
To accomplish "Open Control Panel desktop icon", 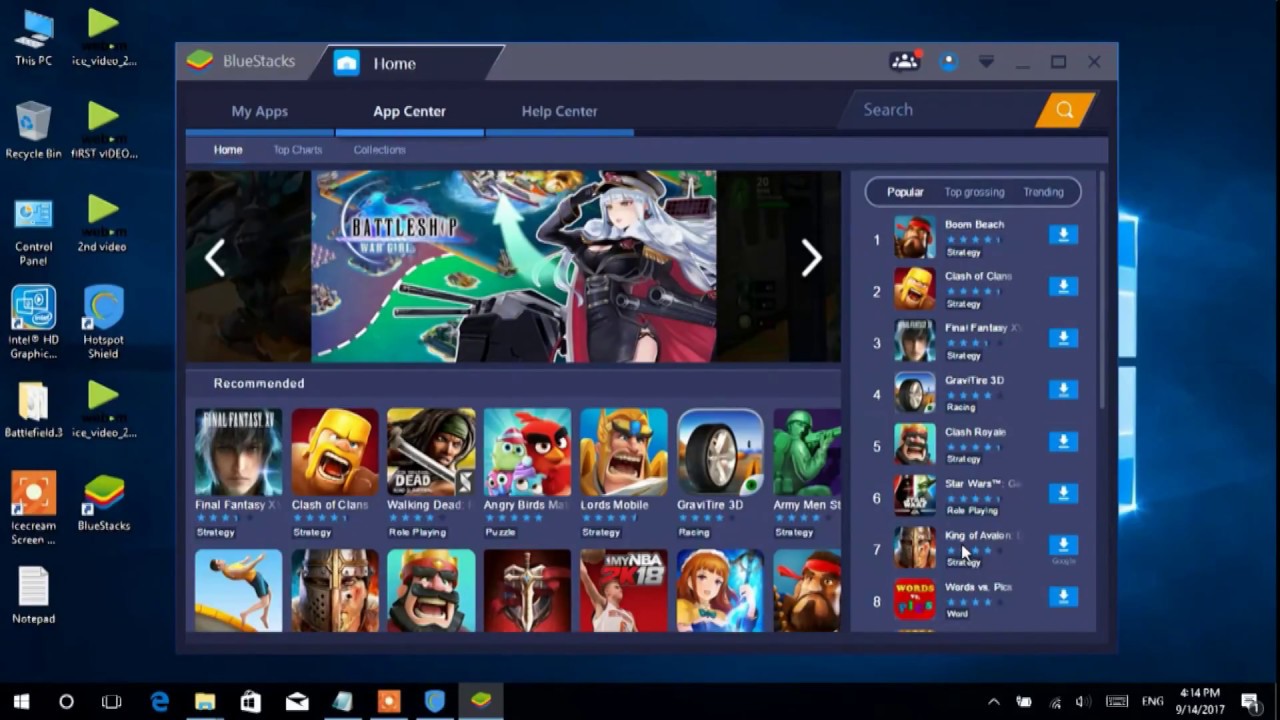I will coord(33,232).
